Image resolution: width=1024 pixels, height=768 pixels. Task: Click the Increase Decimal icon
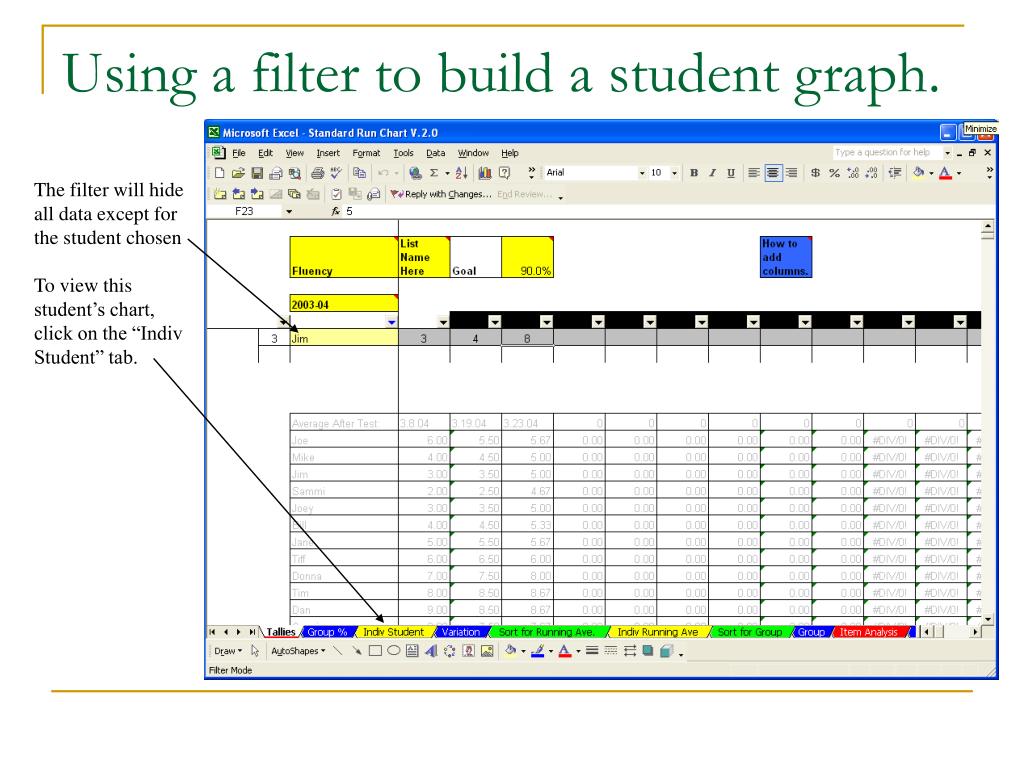[853, 173]
